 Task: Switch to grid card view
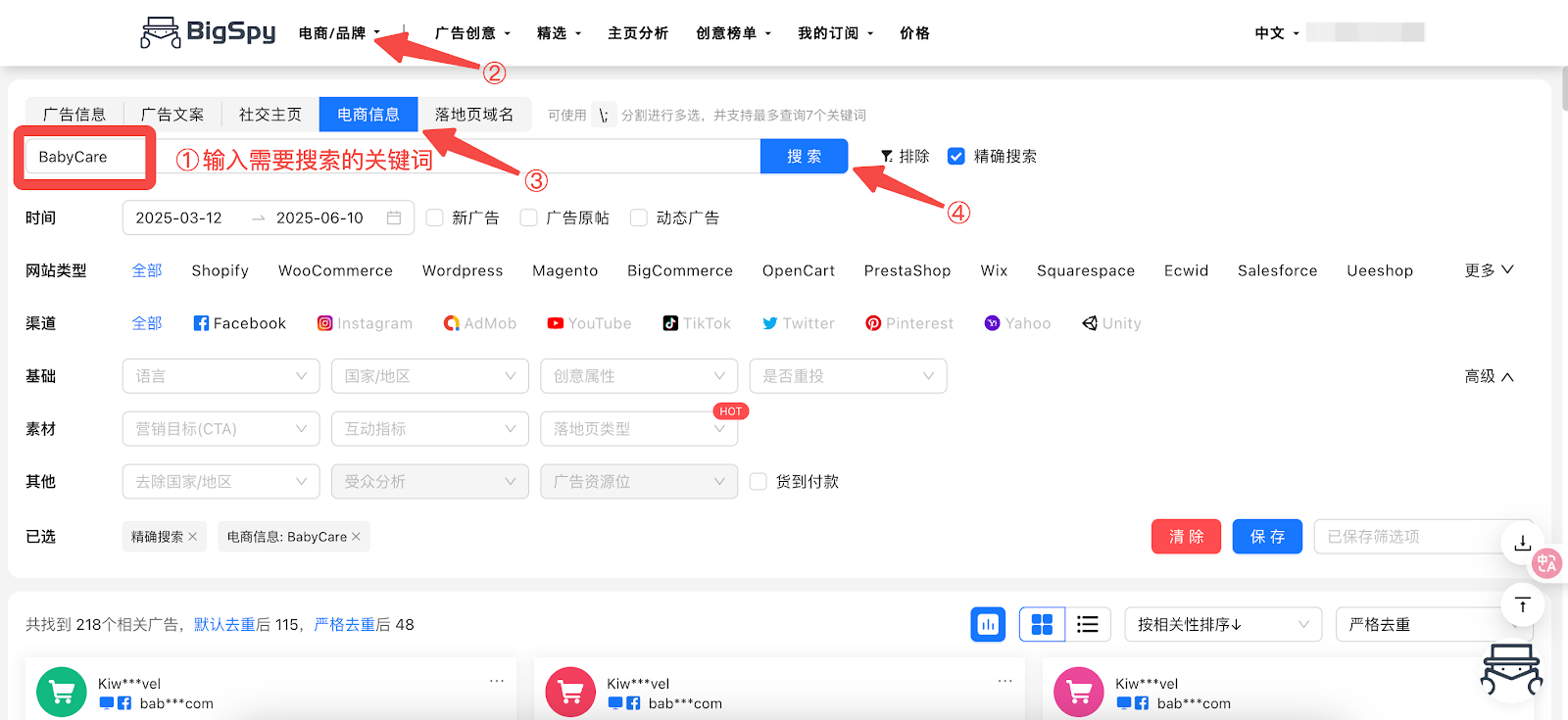coord(1042,624)
